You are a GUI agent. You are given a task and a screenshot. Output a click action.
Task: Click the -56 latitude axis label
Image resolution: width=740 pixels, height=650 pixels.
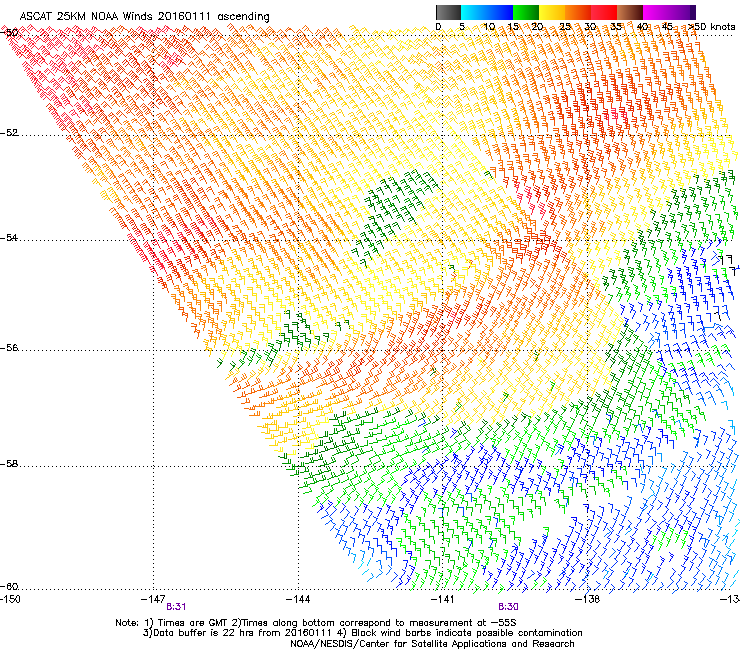pos(9,347)
